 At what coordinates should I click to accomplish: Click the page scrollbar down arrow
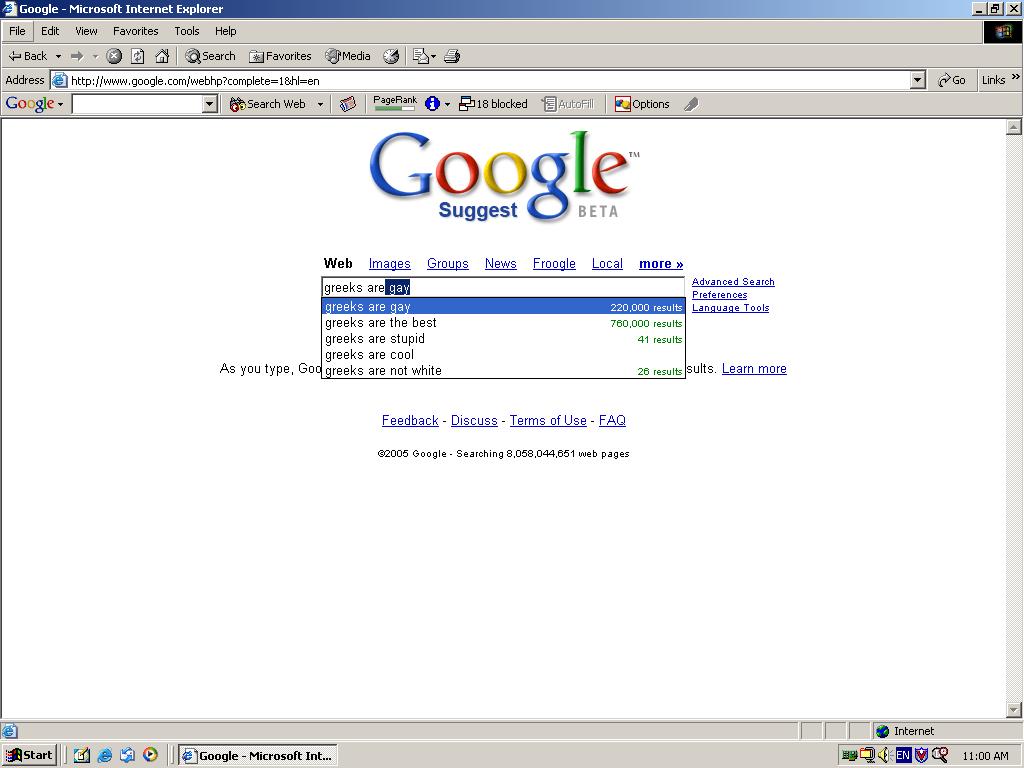[x=1014, y=709]
